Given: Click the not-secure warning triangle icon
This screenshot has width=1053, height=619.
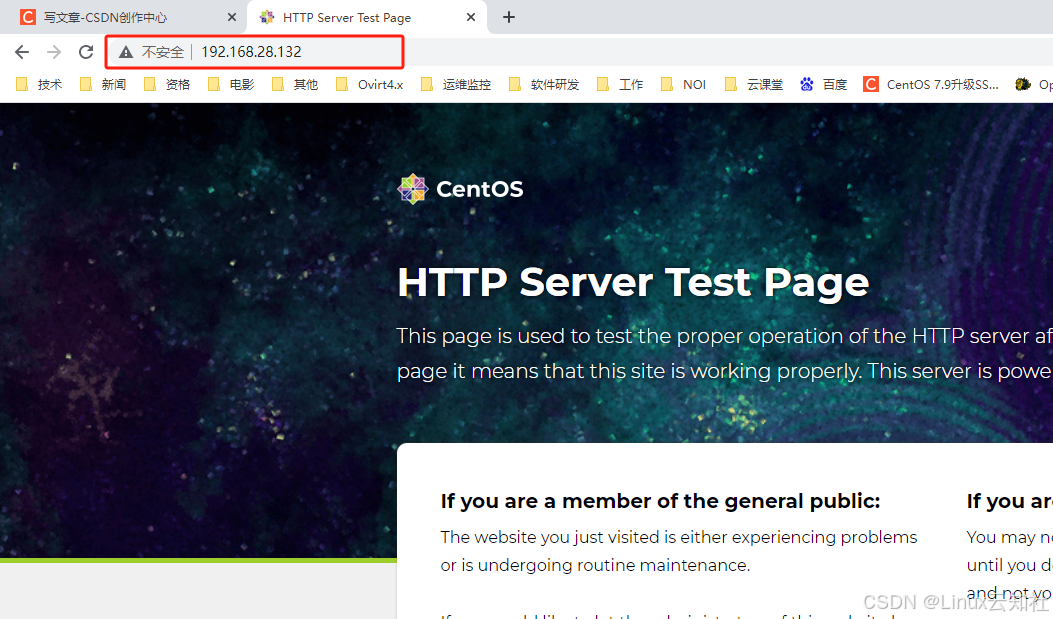Looking at the screenshot, I should click(126, 52).
